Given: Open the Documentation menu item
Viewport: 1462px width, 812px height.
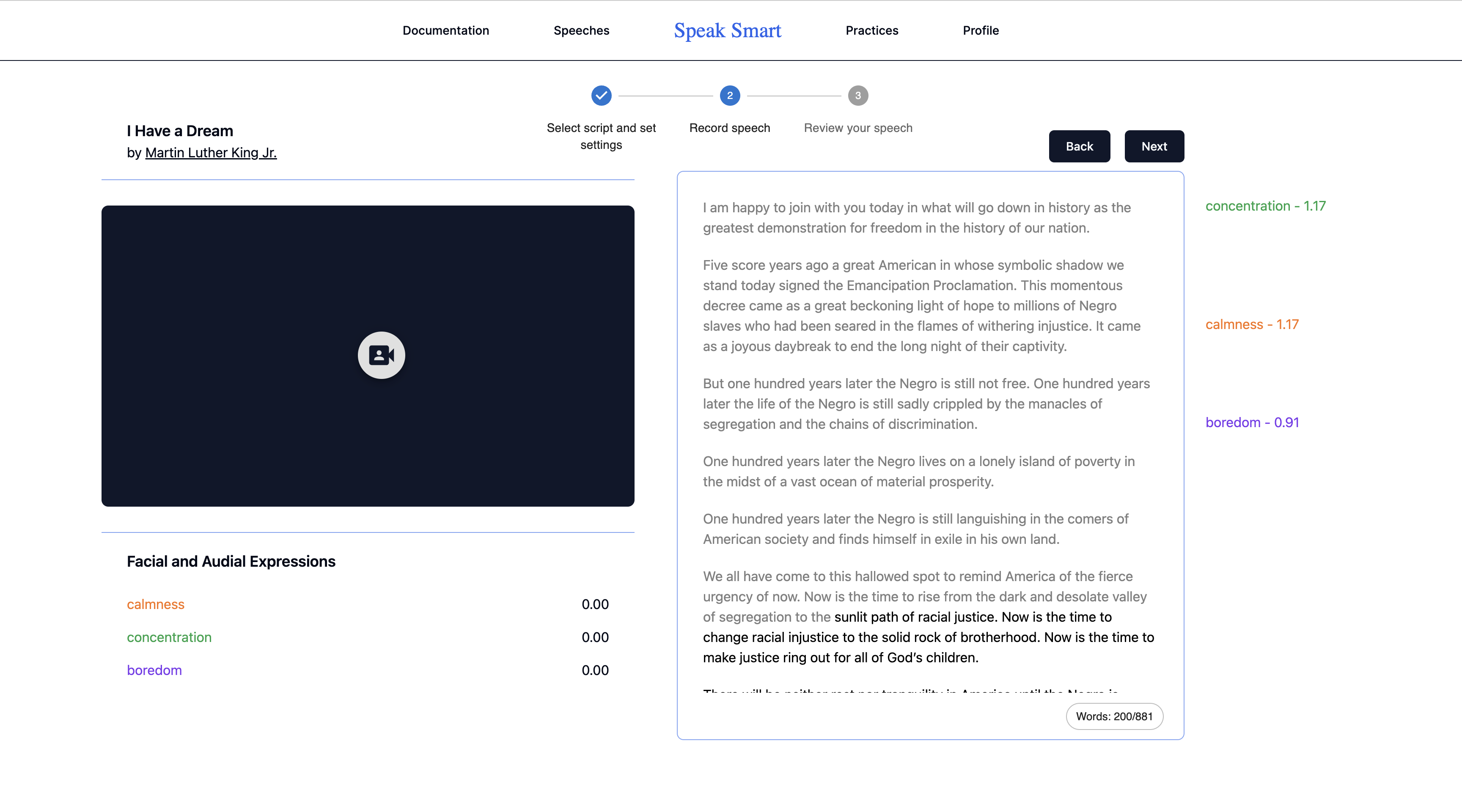Looking at the screenshot, I should (445, 30).
